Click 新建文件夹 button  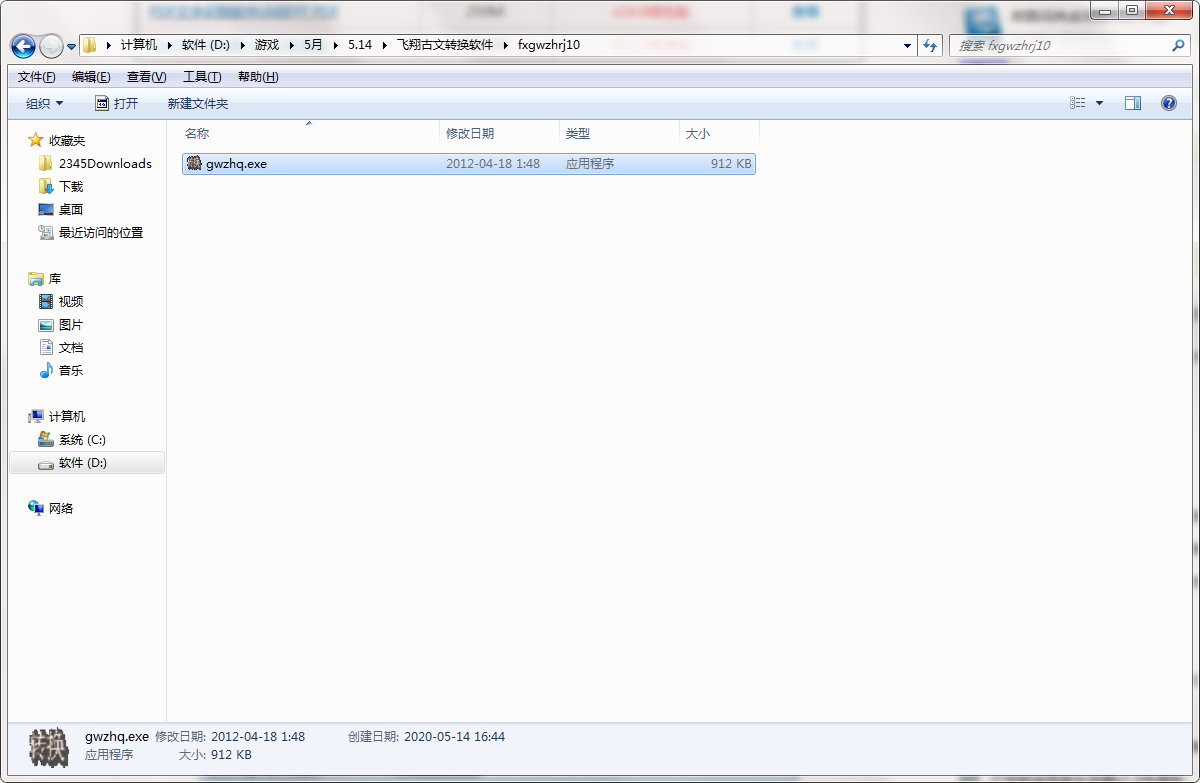[x=198, y=103]
